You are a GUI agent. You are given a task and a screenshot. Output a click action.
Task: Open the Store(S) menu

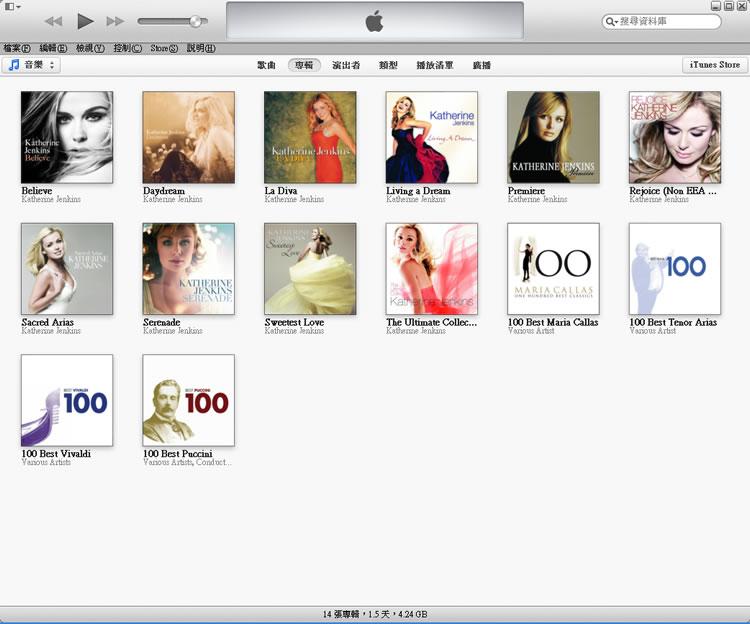pos(164,48)
